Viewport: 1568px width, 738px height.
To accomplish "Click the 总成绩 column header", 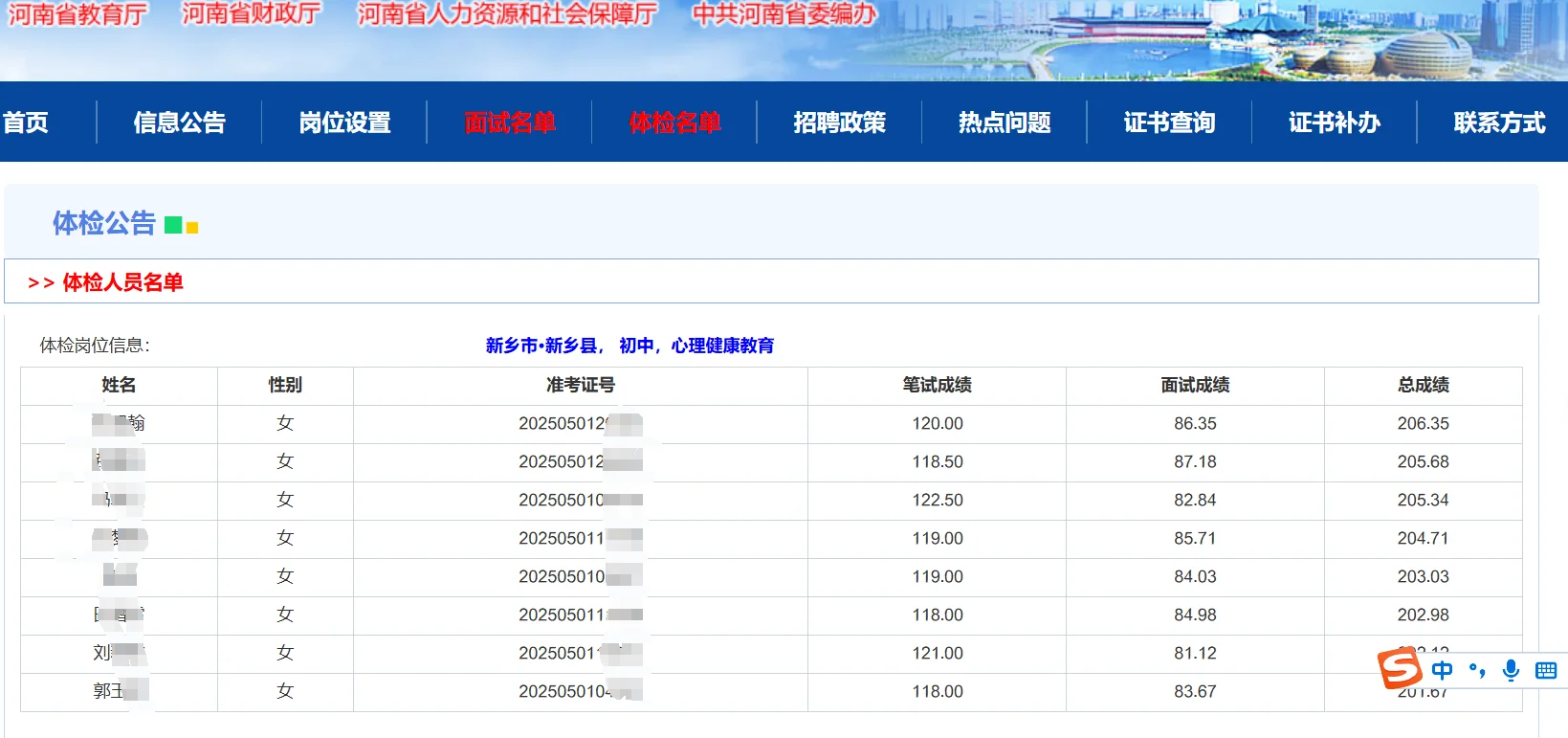I will pyautogui.click(x=1424, y=385).
